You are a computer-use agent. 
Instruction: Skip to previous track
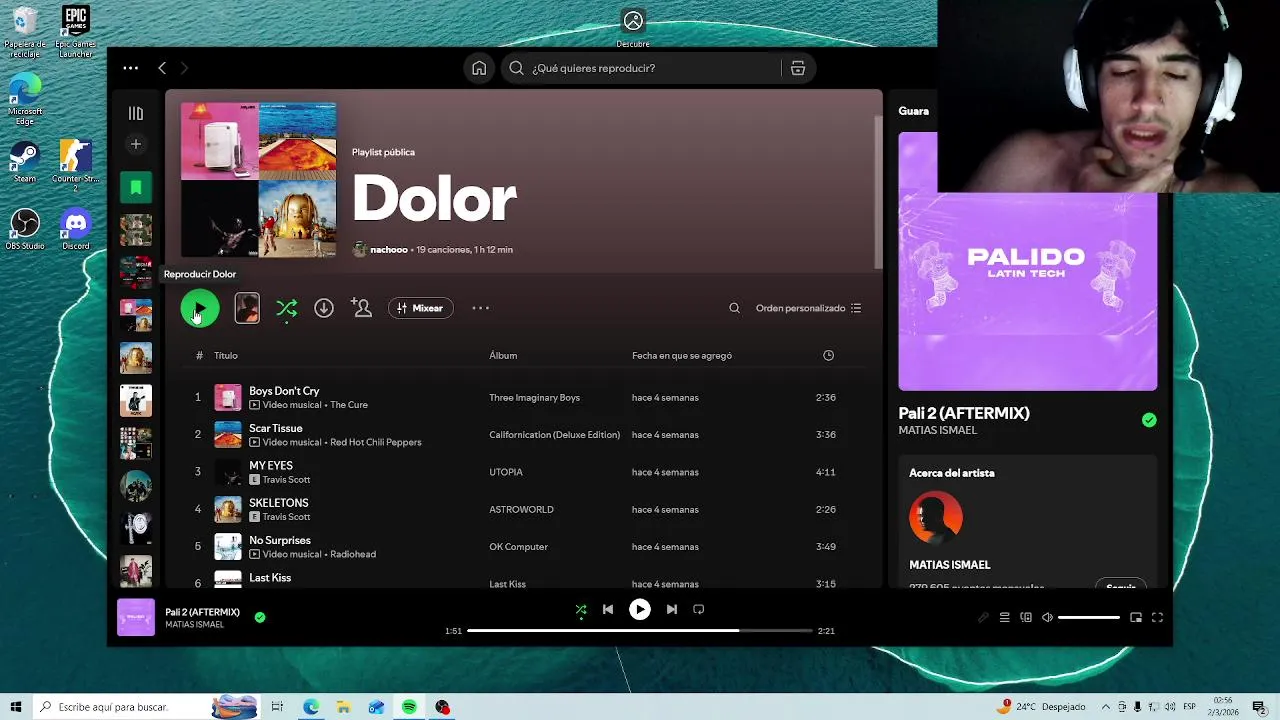608,609
